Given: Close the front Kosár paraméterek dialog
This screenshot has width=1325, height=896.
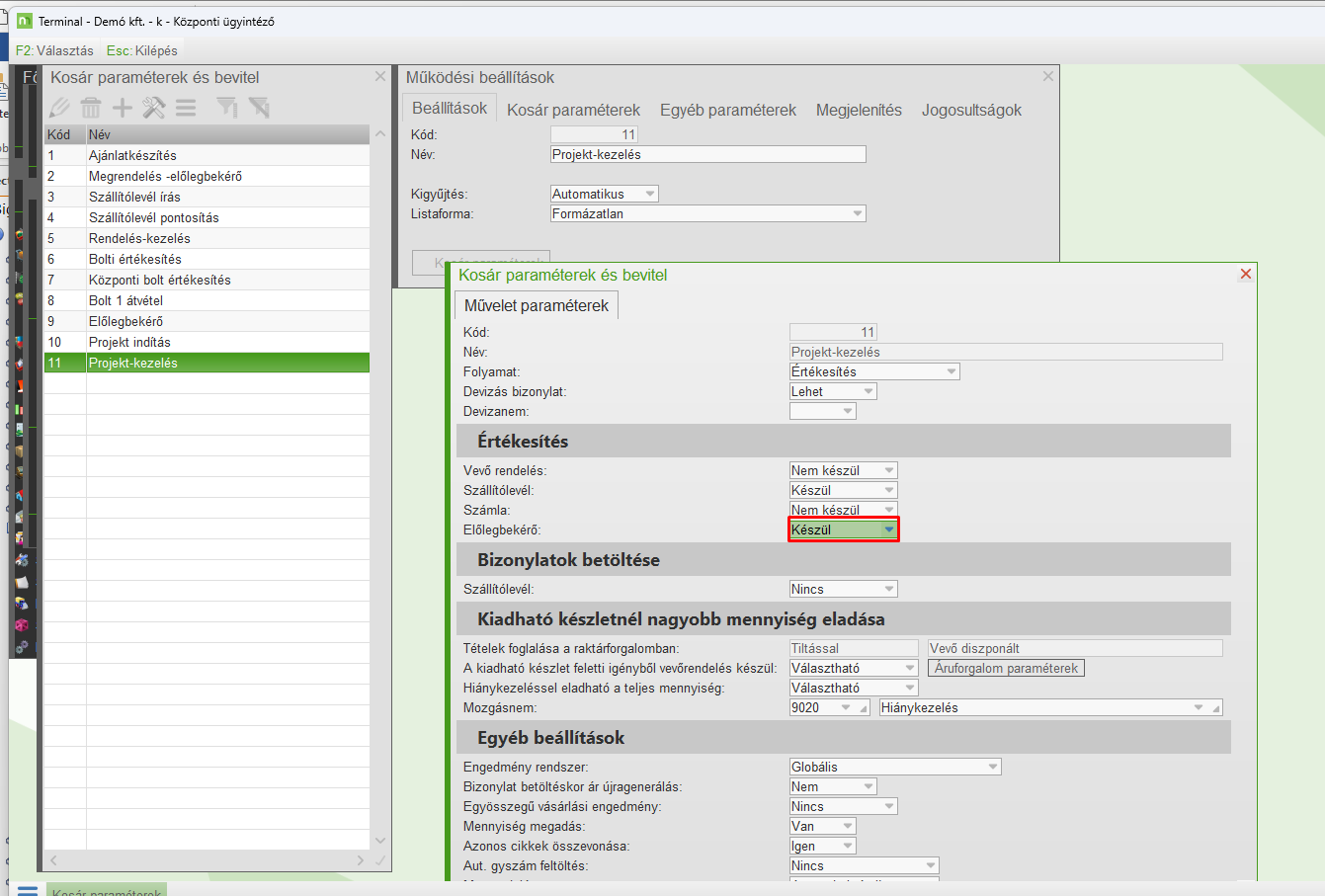Looking at the screenshot, I should (x=1245, y=275).
